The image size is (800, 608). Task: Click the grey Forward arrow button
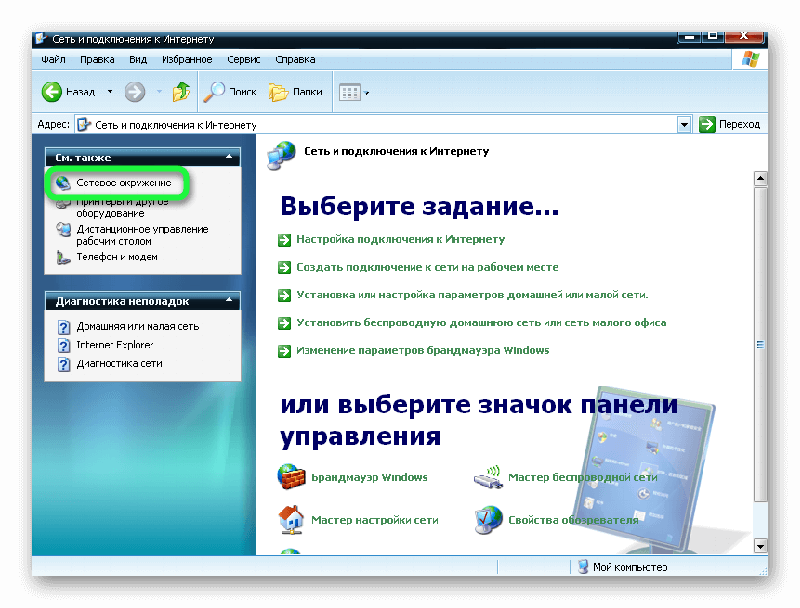[135, 92]
